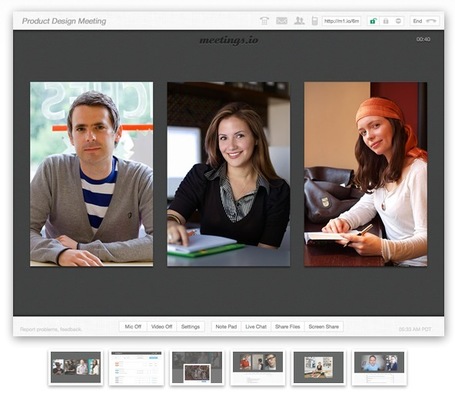The width and height of the screenshot is (455, 400).
Task: Open the participants people icon
Action: pyautogui.click(x=299, y=21)
